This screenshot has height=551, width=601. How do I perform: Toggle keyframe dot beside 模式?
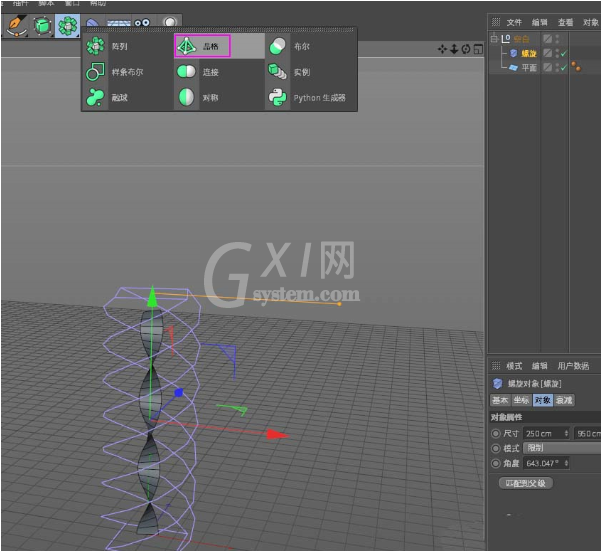(x=496, y=448)
